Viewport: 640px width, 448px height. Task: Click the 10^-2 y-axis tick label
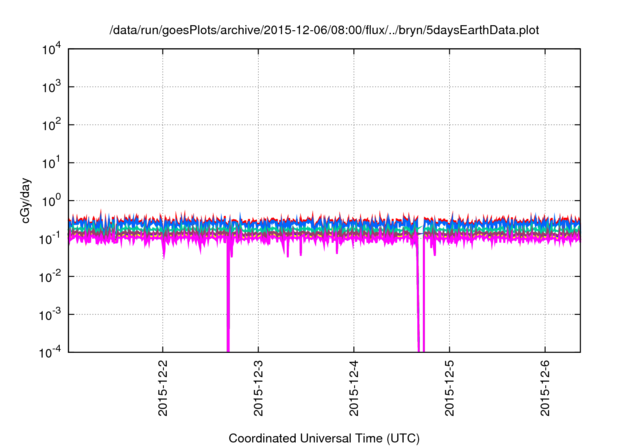51,277
